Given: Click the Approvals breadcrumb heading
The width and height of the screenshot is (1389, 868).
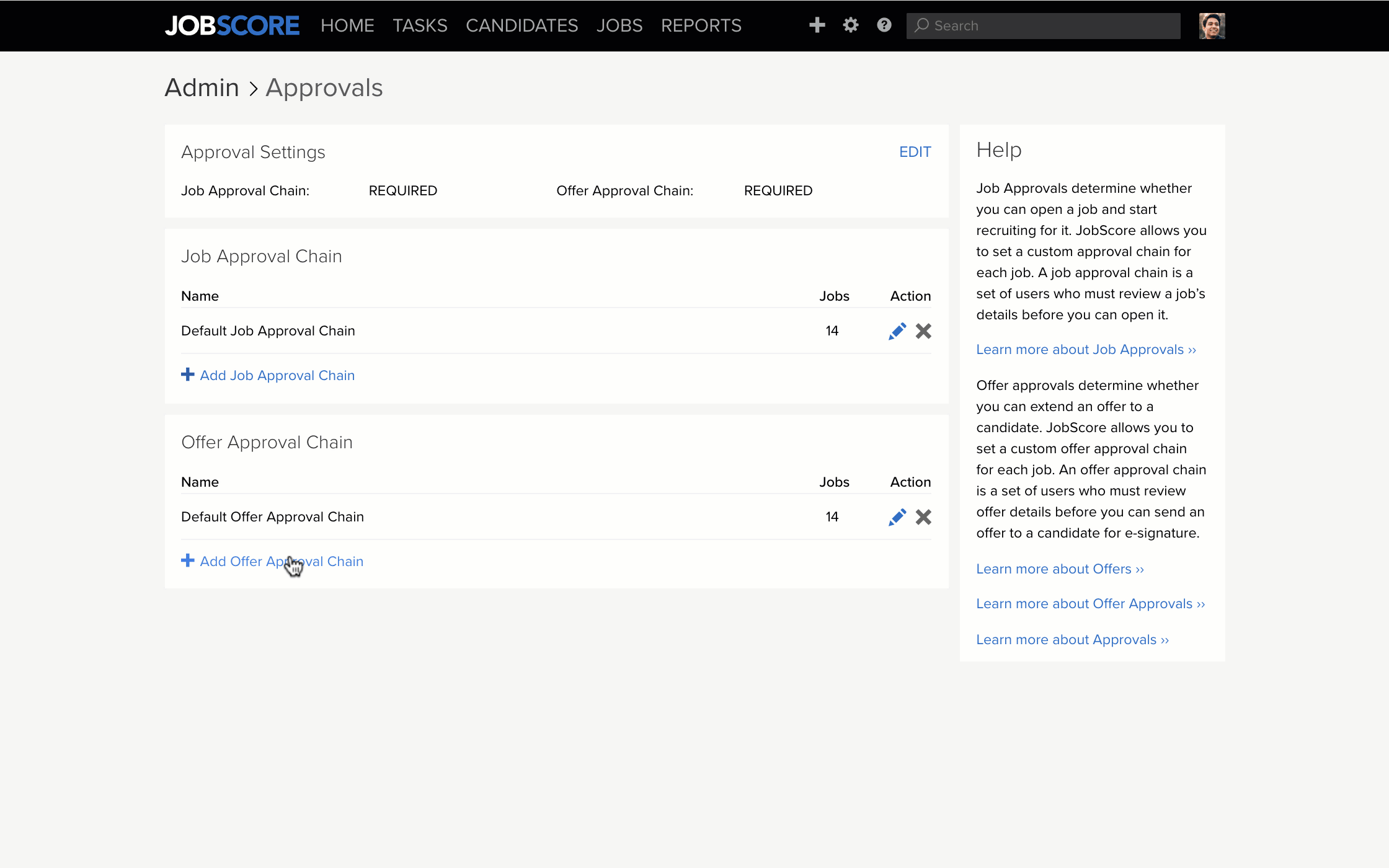Looking at the screenshot, I should tap(324, 88).
